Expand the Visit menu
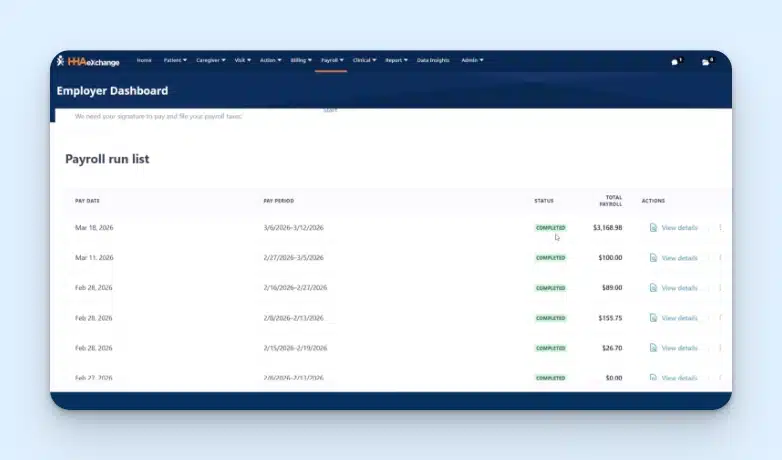 [x=242, y=60]
